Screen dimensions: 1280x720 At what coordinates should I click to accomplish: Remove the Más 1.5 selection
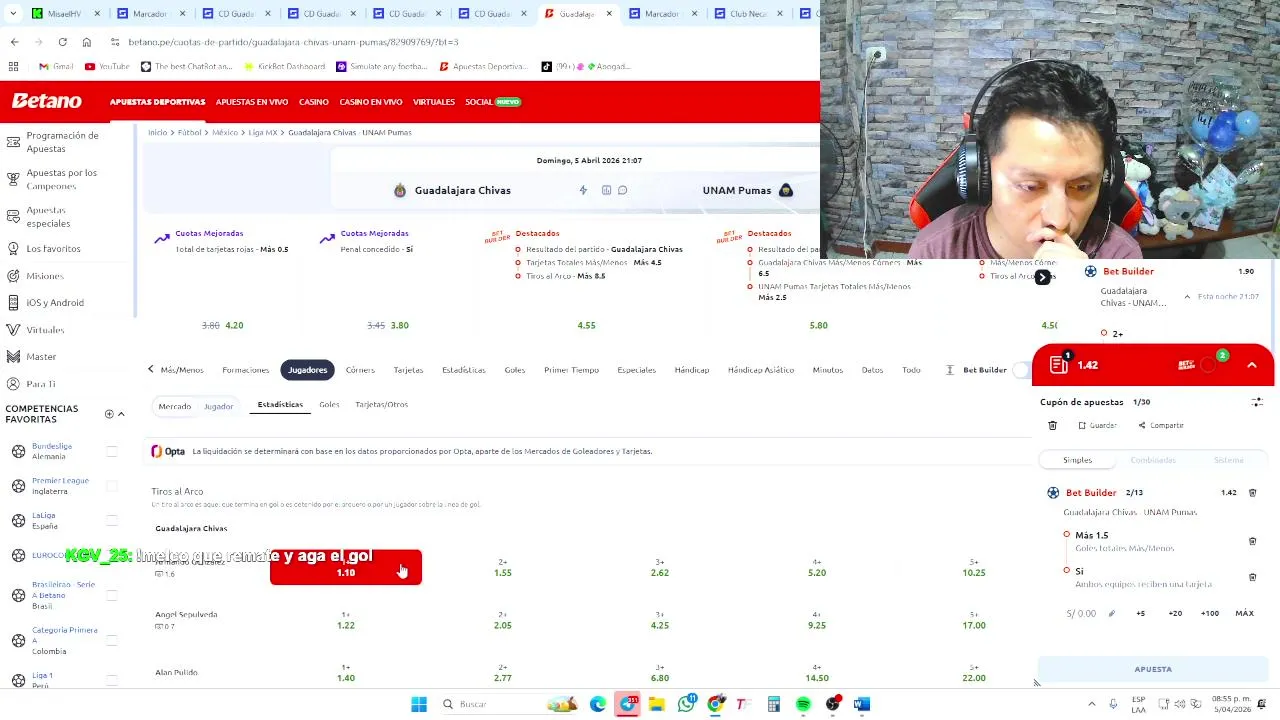click(1252, 541)
